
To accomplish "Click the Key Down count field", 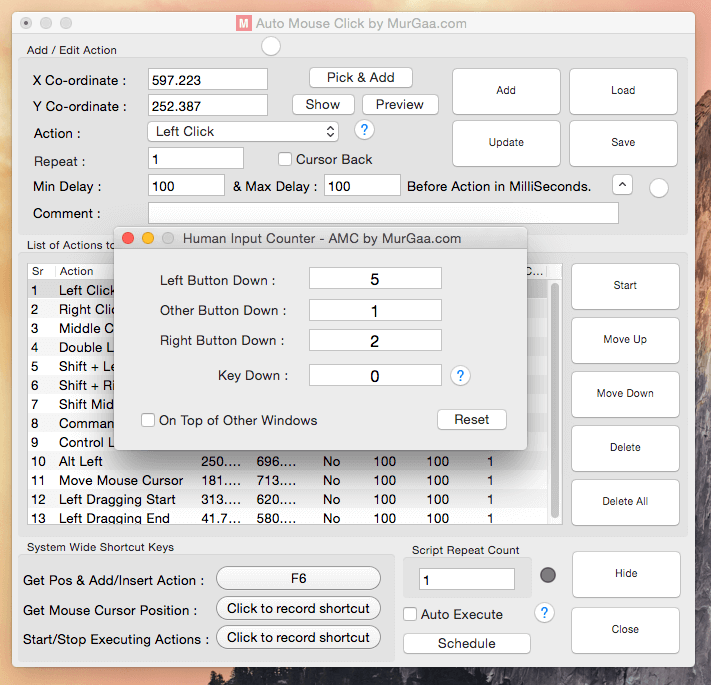I will pyautogui.click(x=375, y=375).
